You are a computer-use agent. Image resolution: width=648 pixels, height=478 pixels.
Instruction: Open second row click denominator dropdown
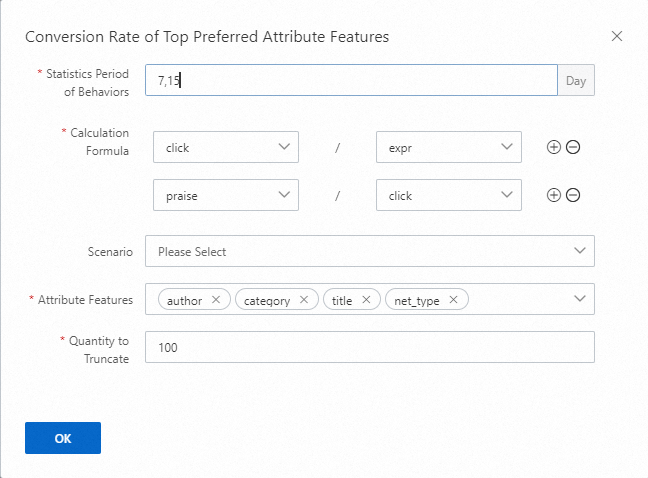click(449, 195)
